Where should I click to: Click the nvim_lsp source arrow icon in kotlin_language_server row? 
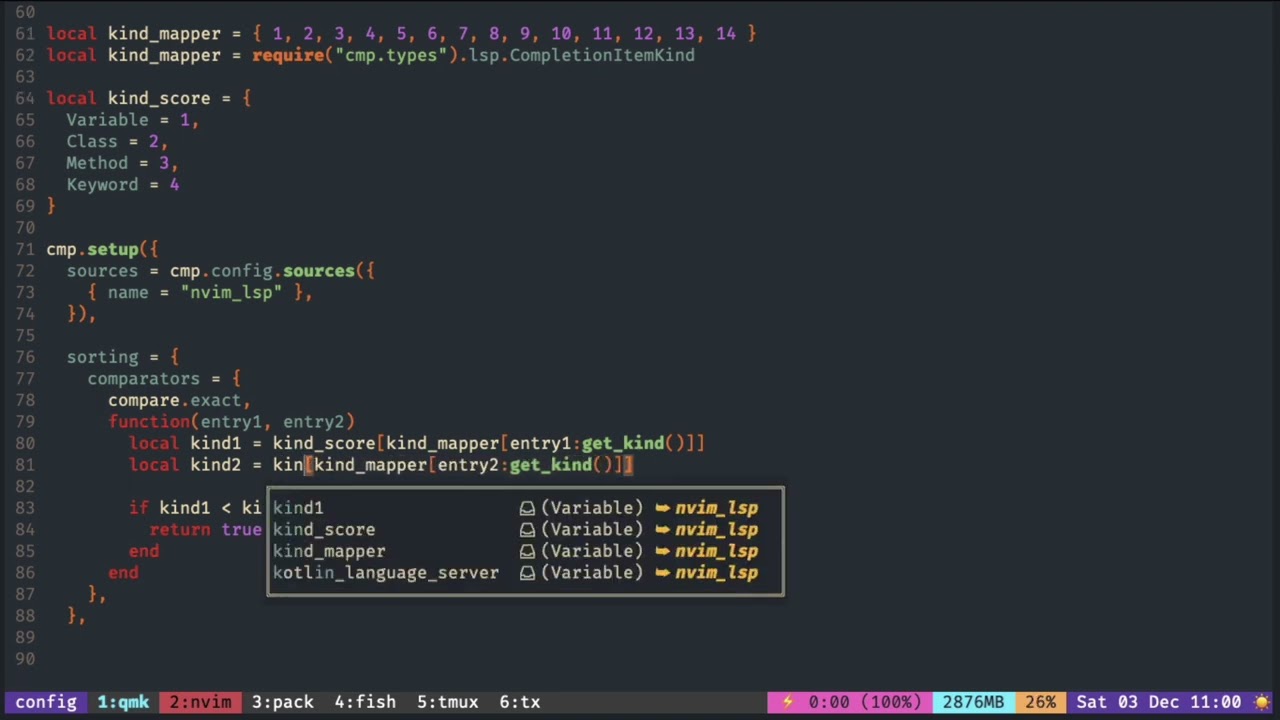click(662, 573)
